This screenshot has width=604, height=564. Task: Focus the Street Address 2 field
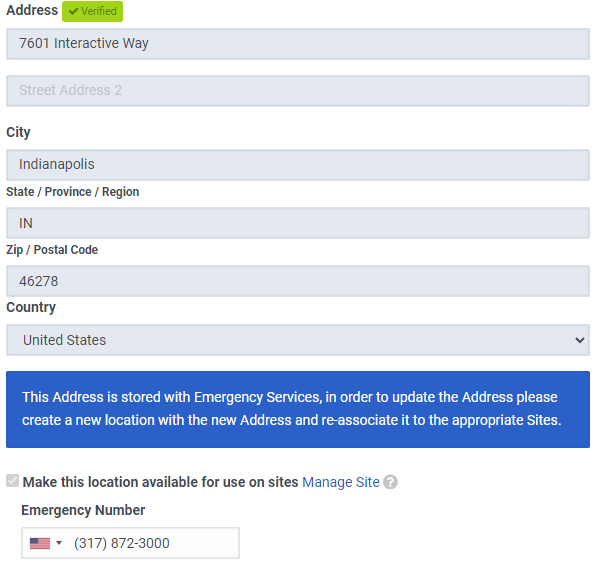298,90
